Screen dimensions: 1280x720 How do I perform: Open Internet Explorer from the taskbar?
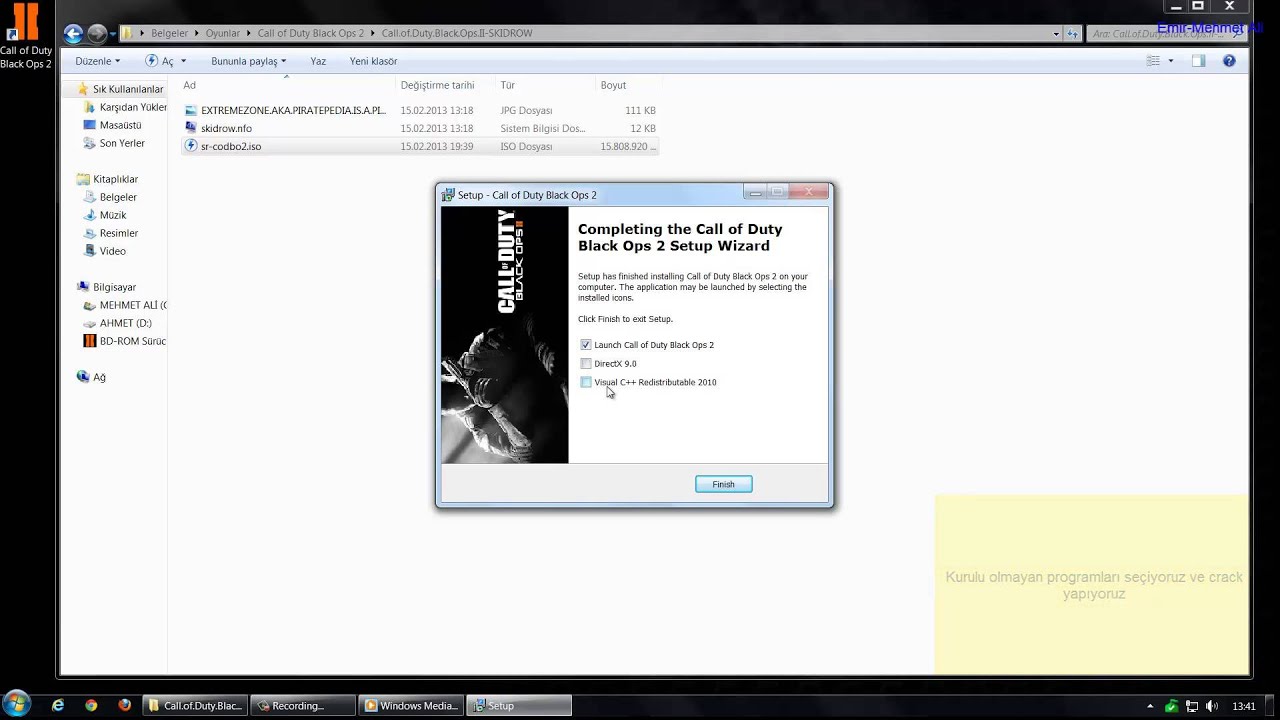pyautogui.click(x=58, y=705)
